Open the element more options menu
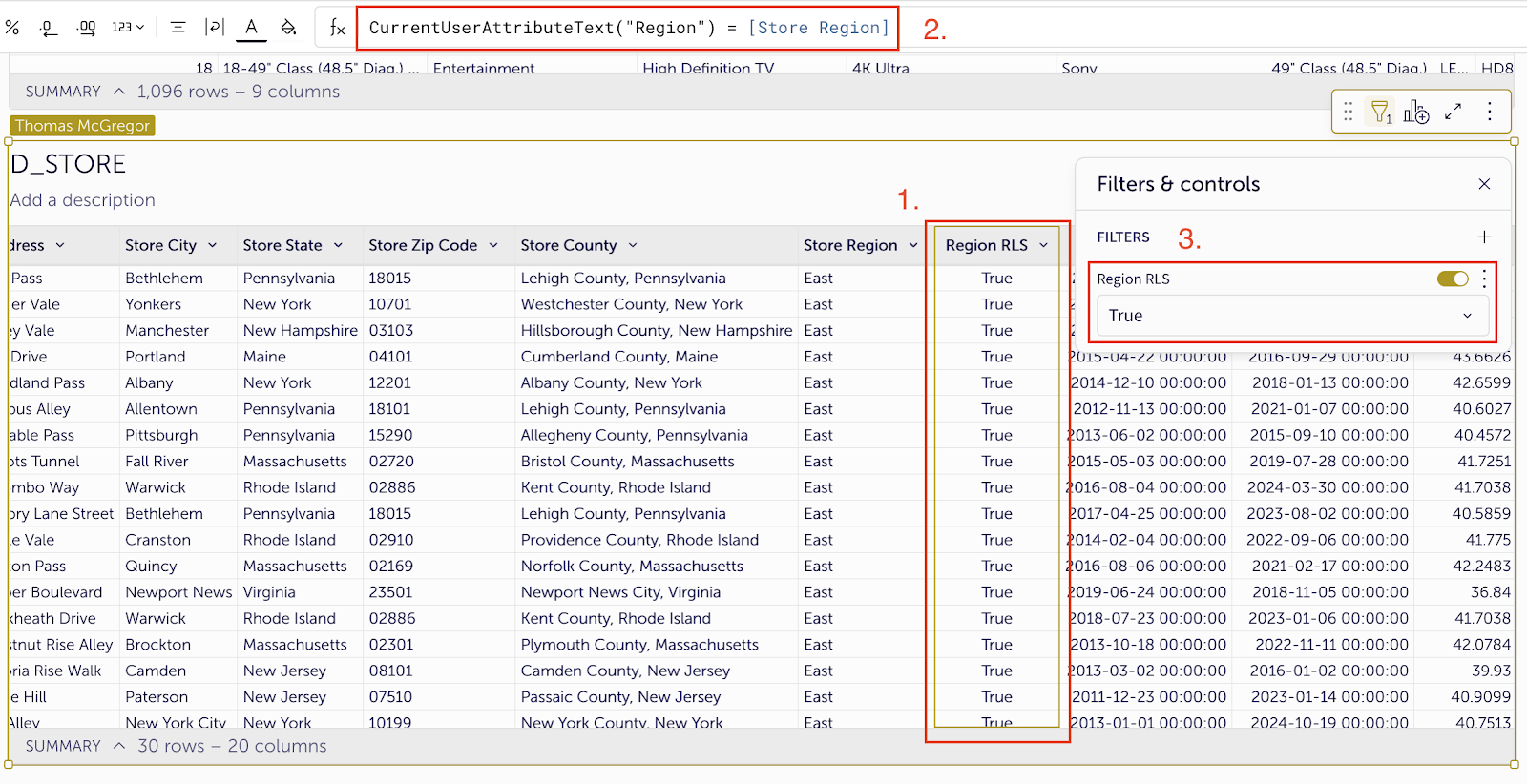The width and height of the screenshot is (1527, 784). (1489, 113)
